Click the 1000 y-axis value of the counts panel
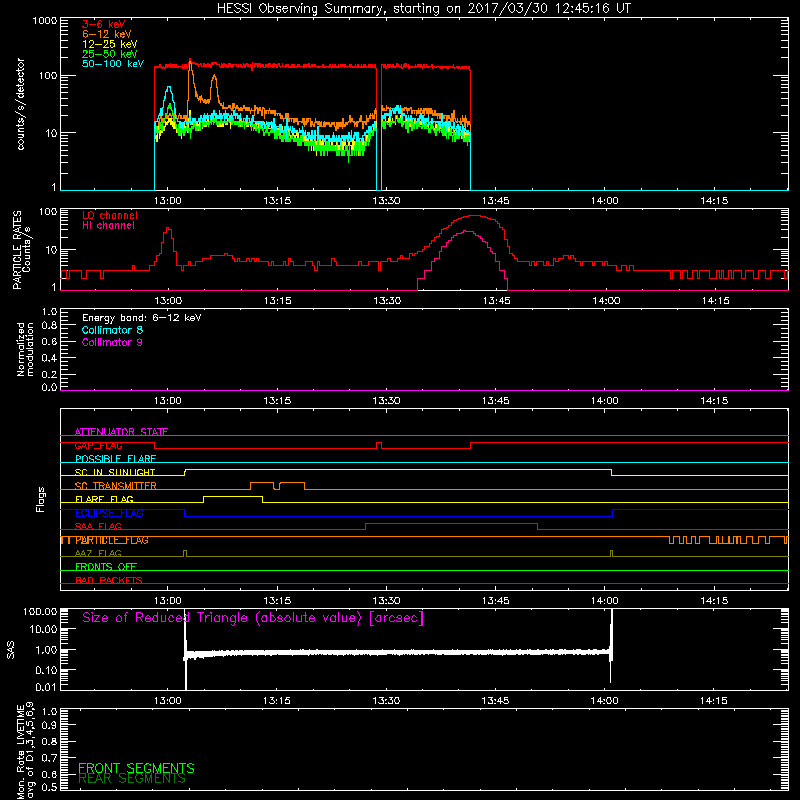Screen dimensions: 800x800 point(45,21)
